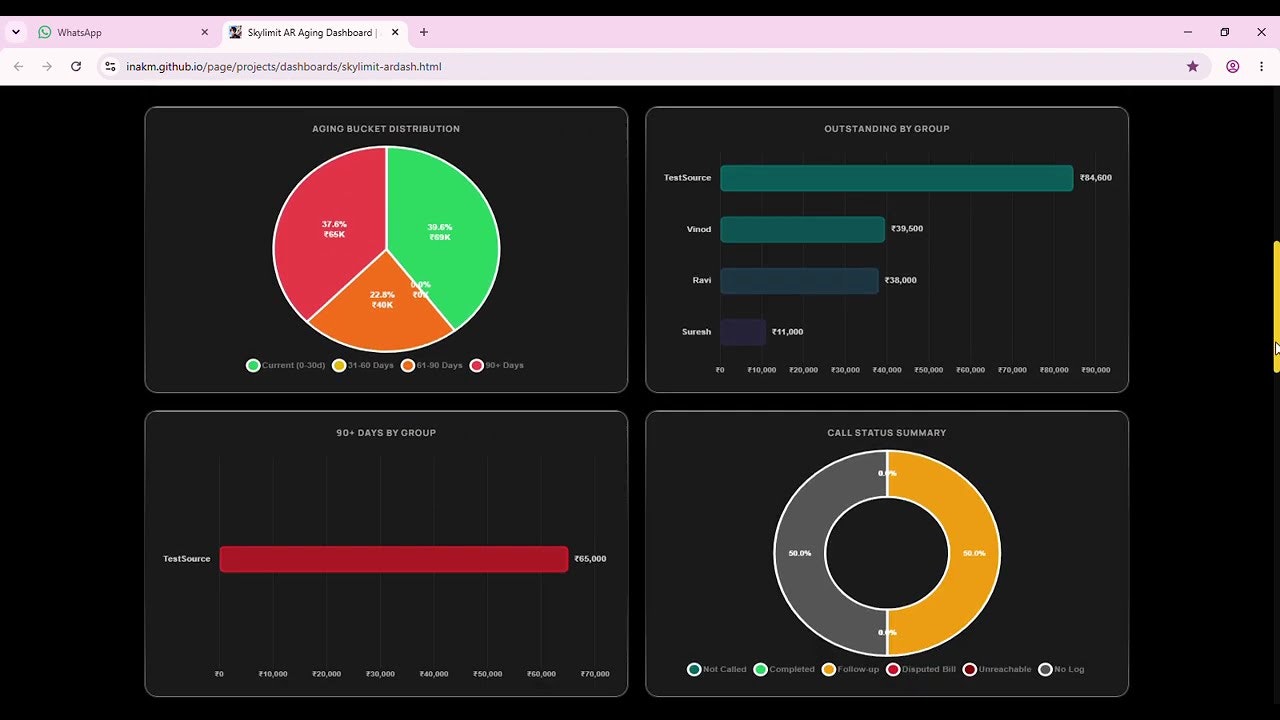Close the WhatsApp tab

click(204, 32)
